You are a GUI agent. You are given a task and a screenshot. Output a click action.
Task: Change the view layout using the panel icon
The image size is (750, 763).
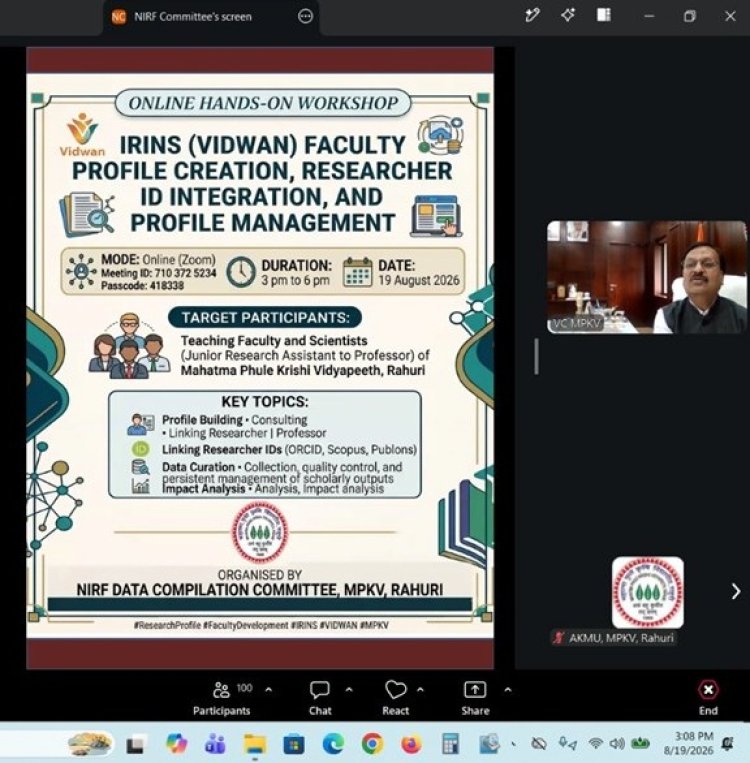604,15
